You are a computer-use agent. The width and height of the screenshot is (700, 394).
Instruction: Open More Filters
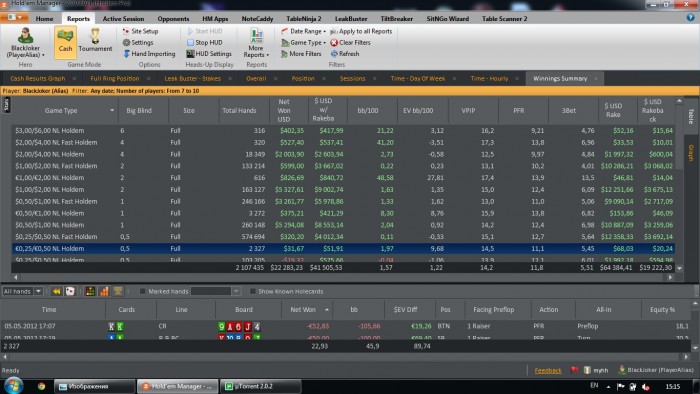point(301,54)
